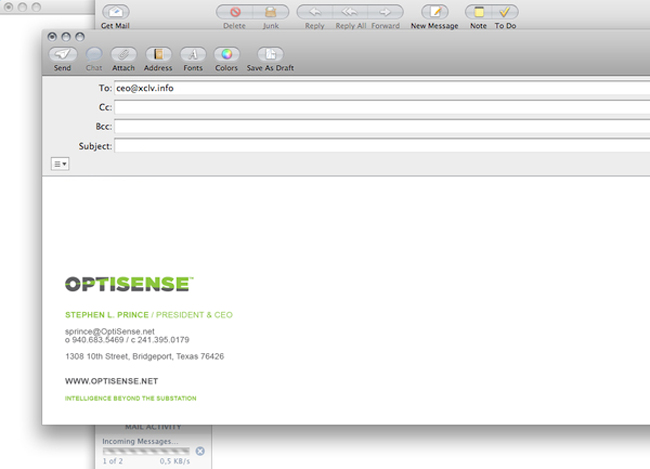Screen dimensions: 650x469
Task: Close the compose message window
Action: (x=52, y=37)
